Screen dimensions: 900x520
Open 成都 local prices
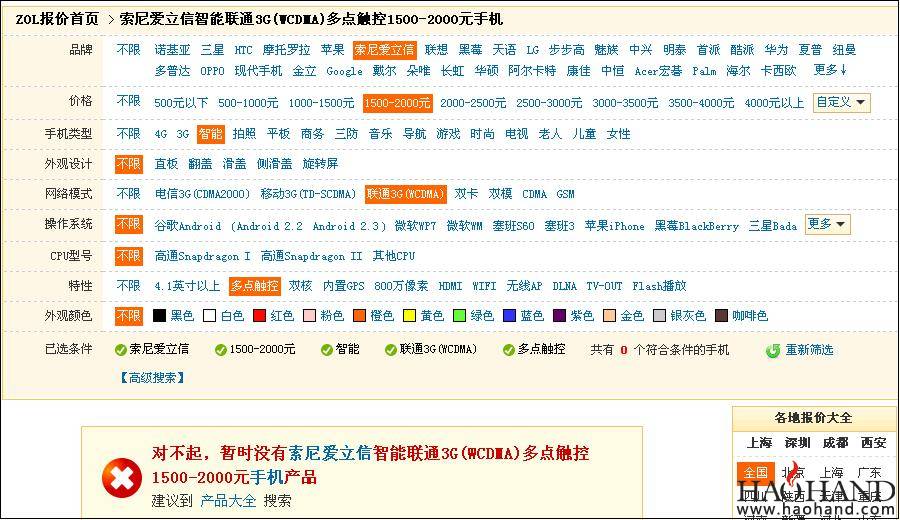point(836,443)
